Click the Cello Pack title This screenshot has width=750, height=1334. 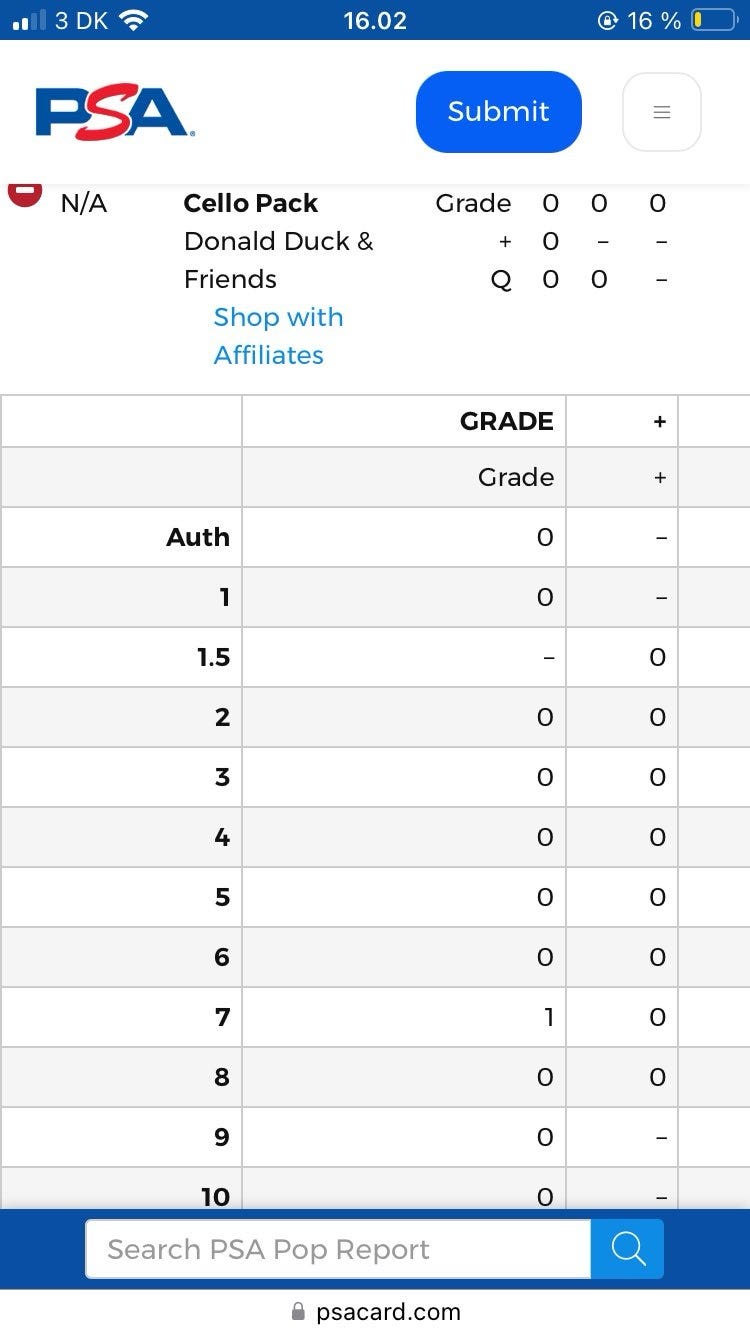pyautogui.click(x=251, y=203)
